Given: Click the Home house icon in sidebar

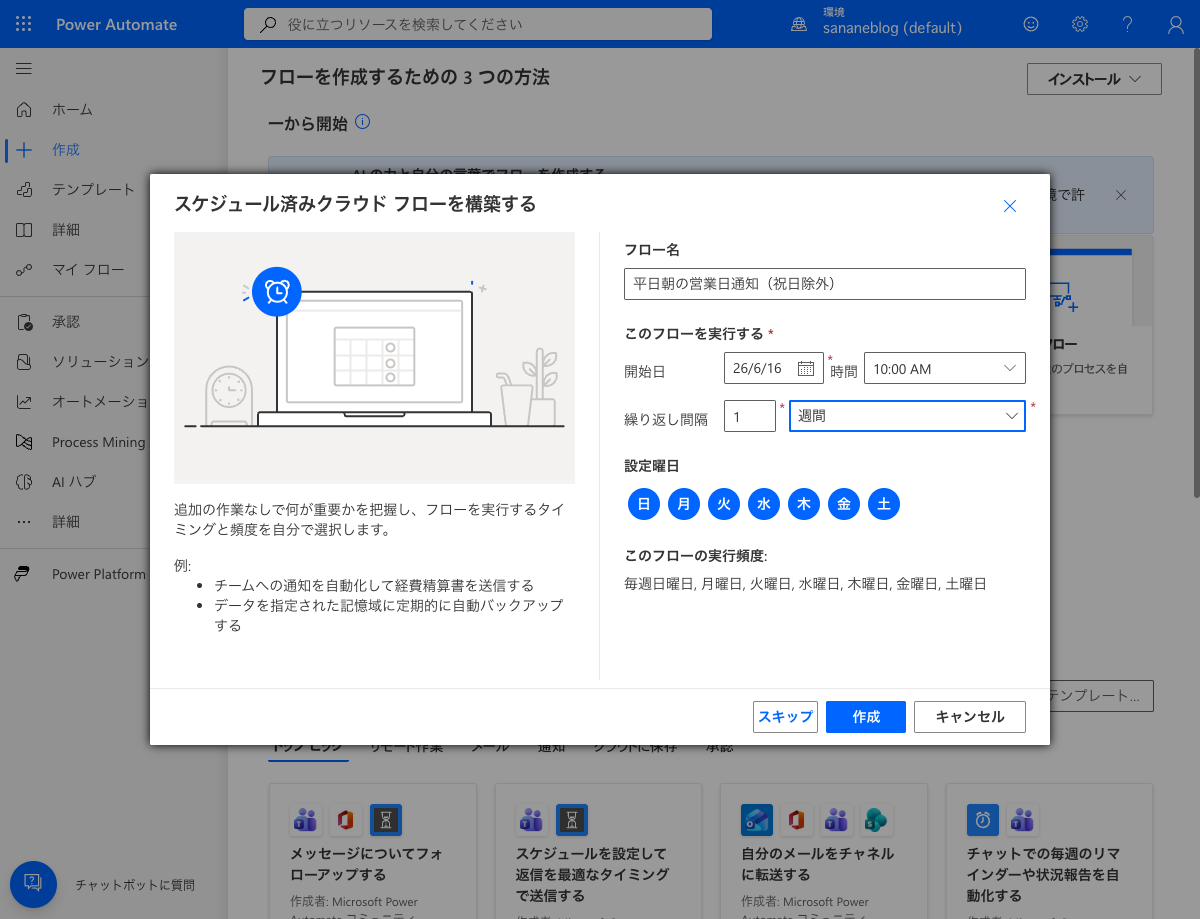Looking at the screenshot, I should 25,109.
